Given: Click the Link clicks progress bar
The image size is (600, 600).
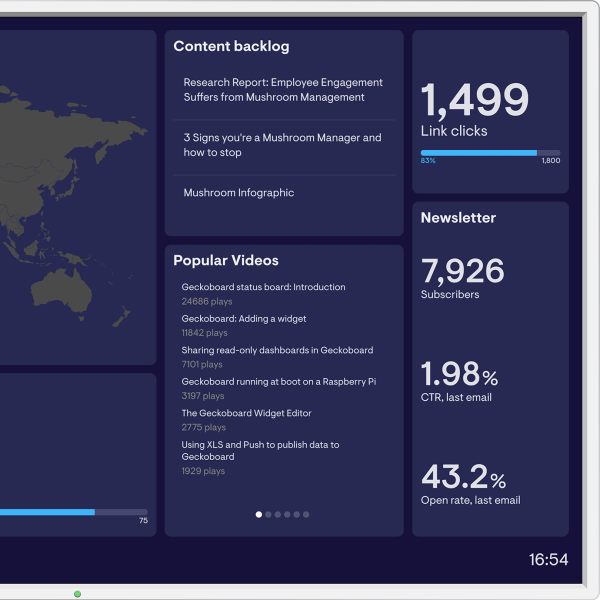Looking at the screenshot, I should tap(490, 153).
